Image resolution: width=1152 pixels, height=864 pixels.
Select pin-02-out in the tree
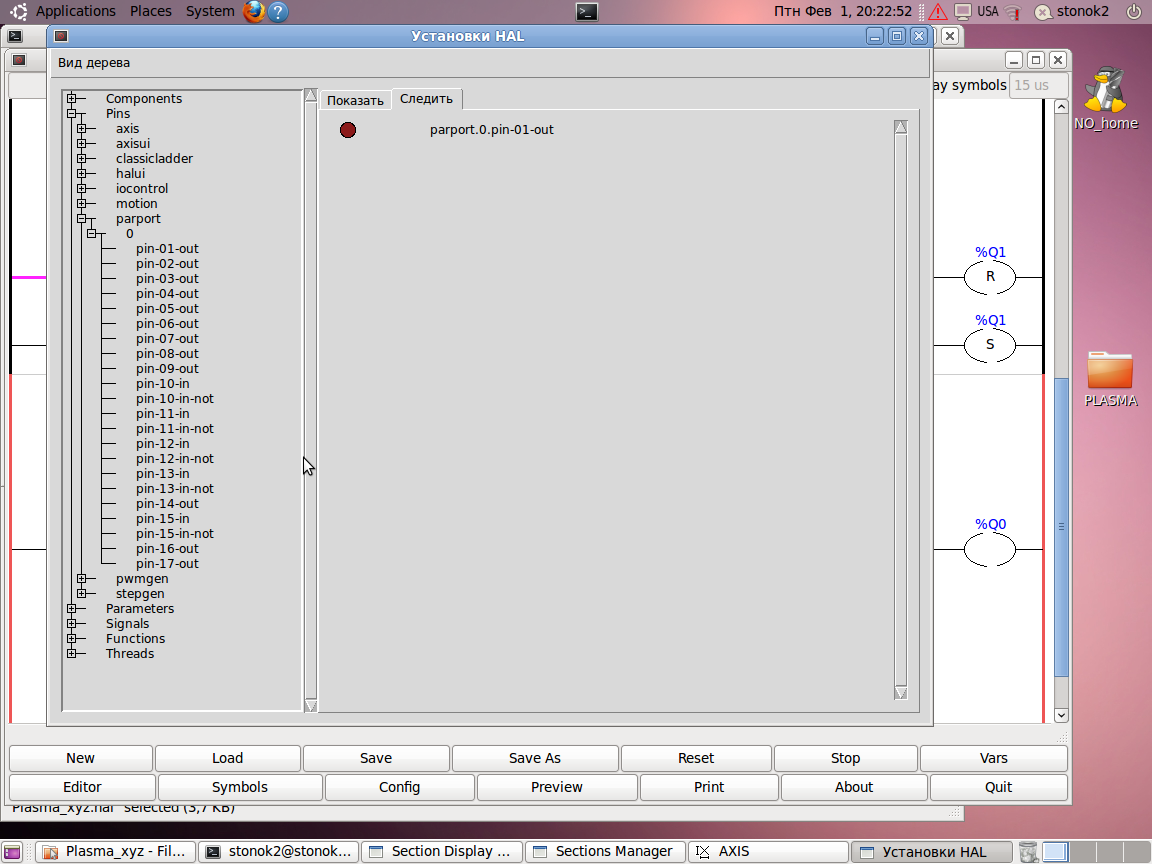coord(168,264)
